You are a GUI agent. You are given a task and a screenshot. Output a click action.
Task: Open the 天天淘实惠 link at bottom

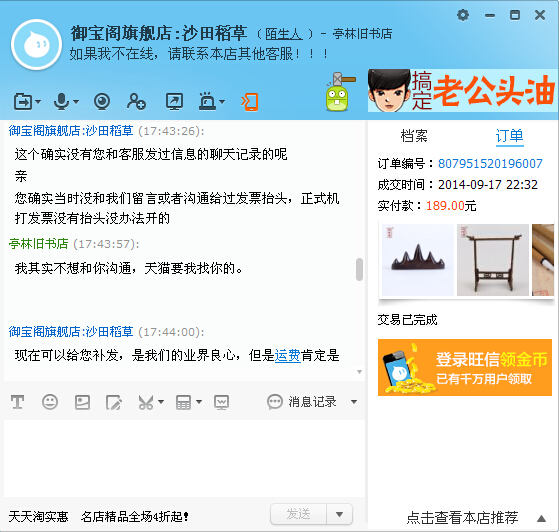pos(39,516)
